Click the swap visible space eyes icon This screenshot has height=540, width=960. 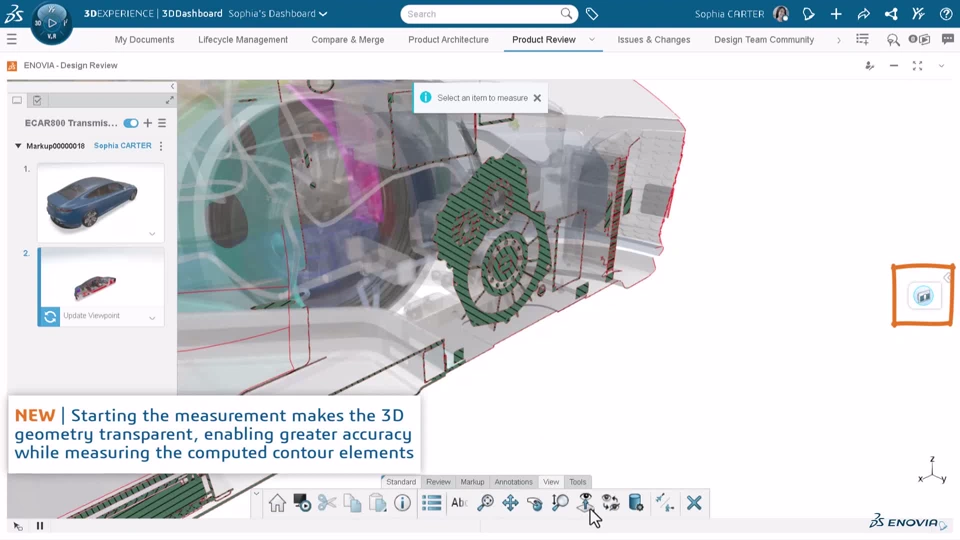610,503
